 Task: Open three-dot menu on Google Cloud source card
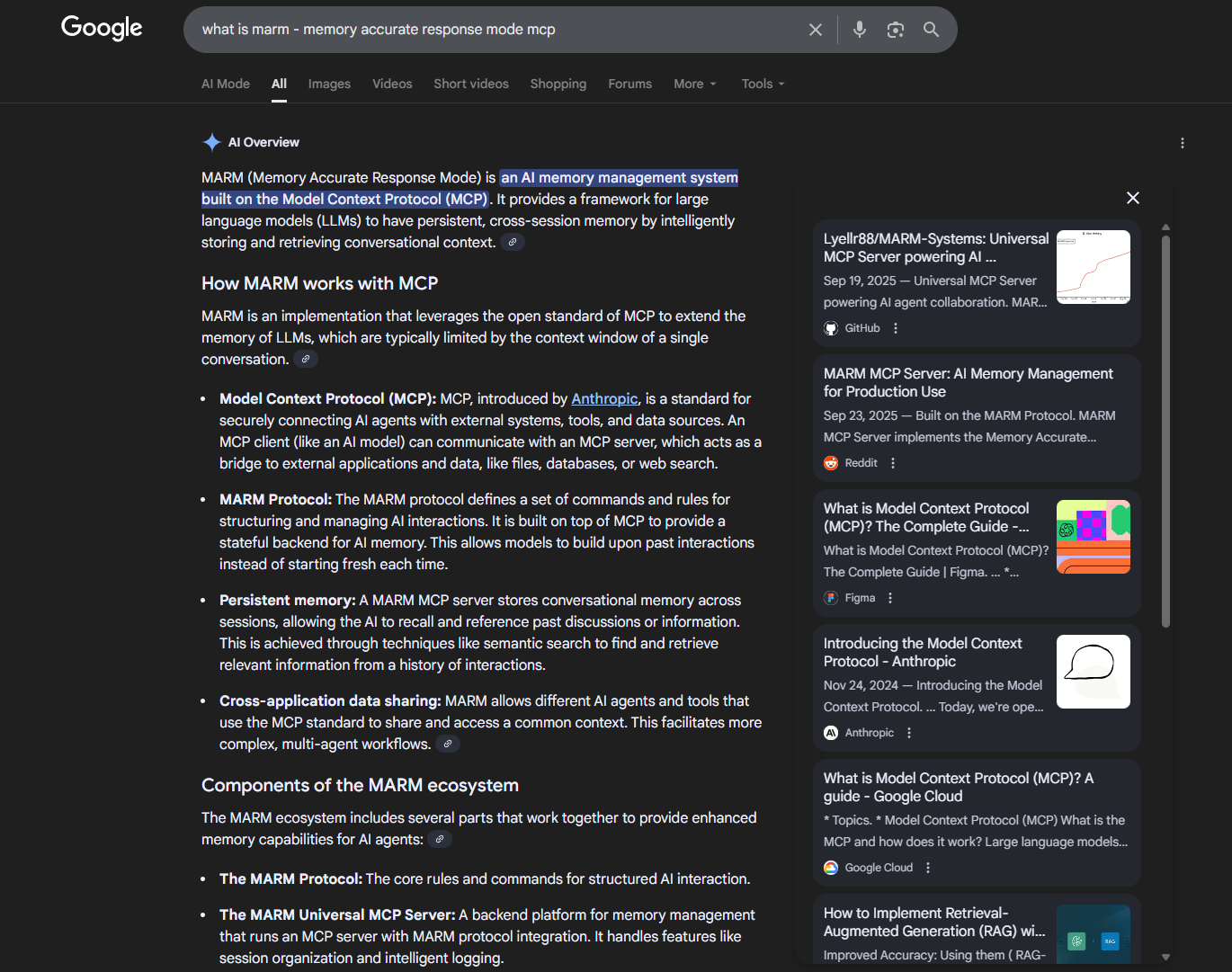pyautogui.click(x=928, y=868)
